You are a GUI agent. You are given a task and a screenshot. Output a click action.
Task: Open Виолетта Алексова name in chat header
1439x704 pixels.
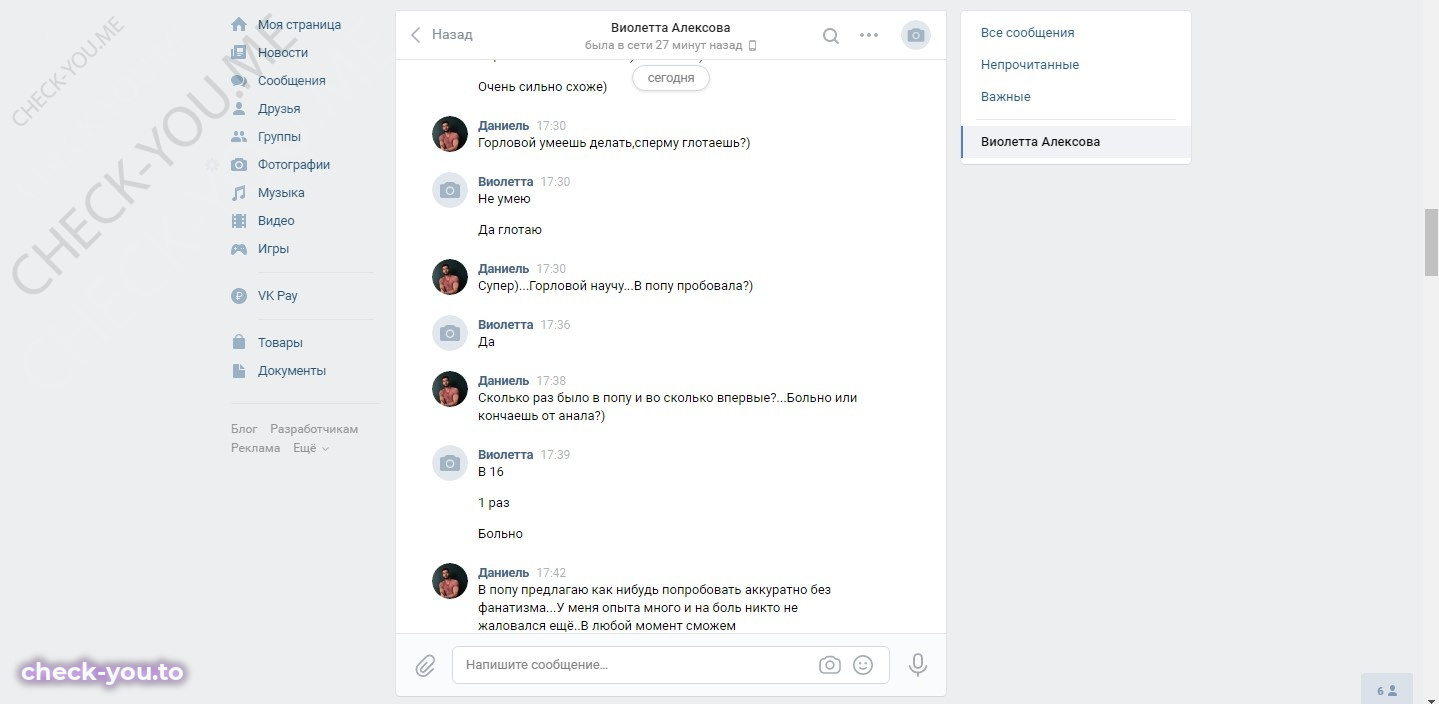671,27
